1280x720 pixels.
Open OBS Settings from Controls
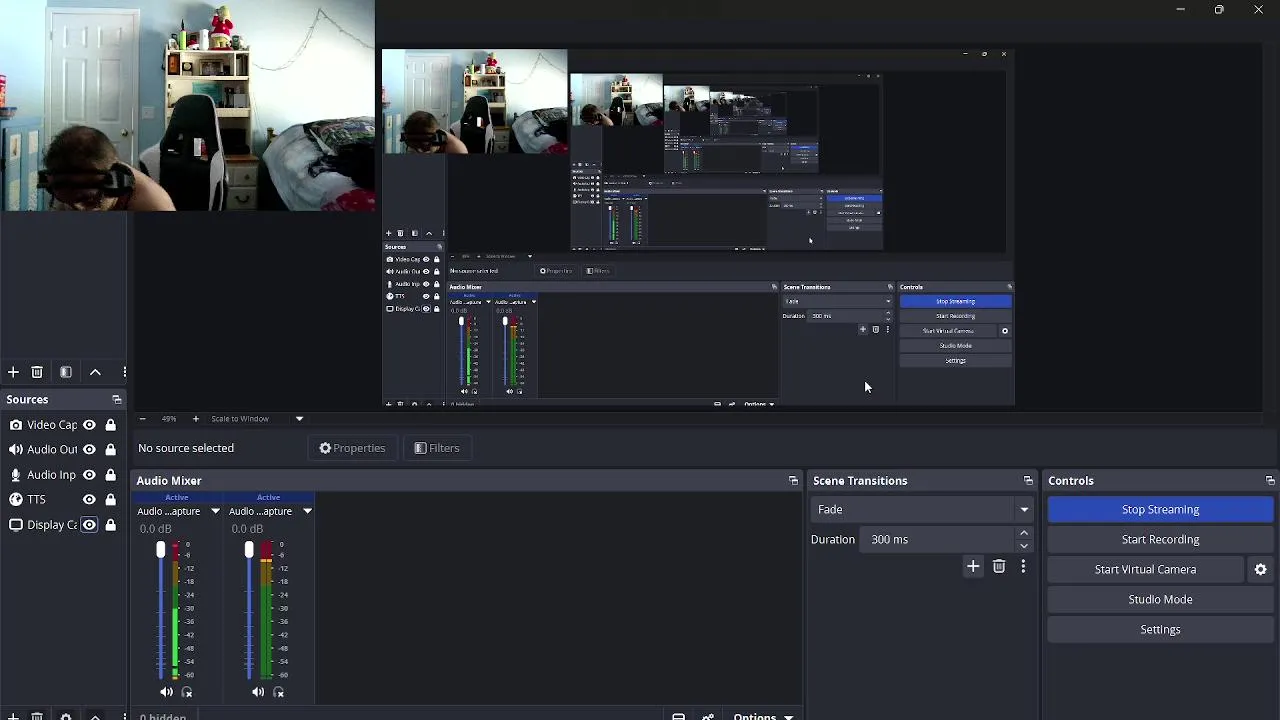(x=1160, y=629)
